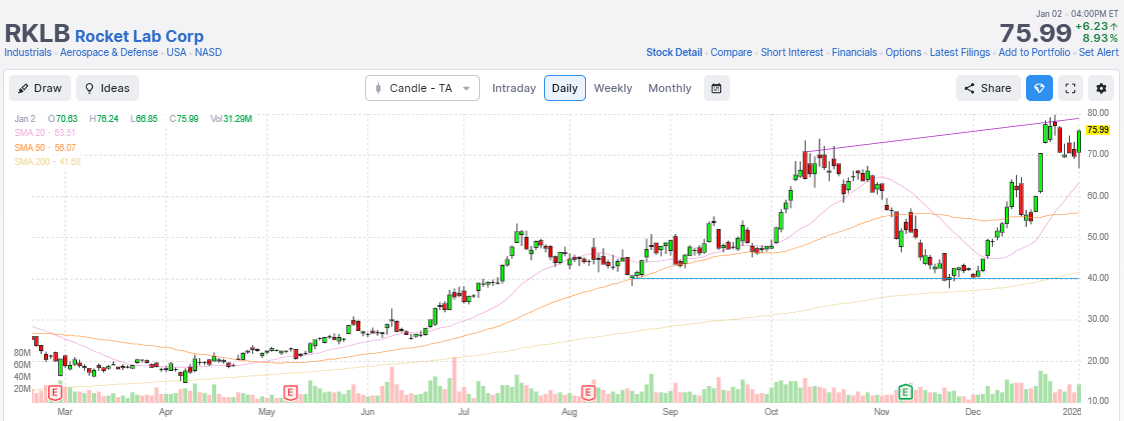Open the Latest Filings link

coord(960,52)
